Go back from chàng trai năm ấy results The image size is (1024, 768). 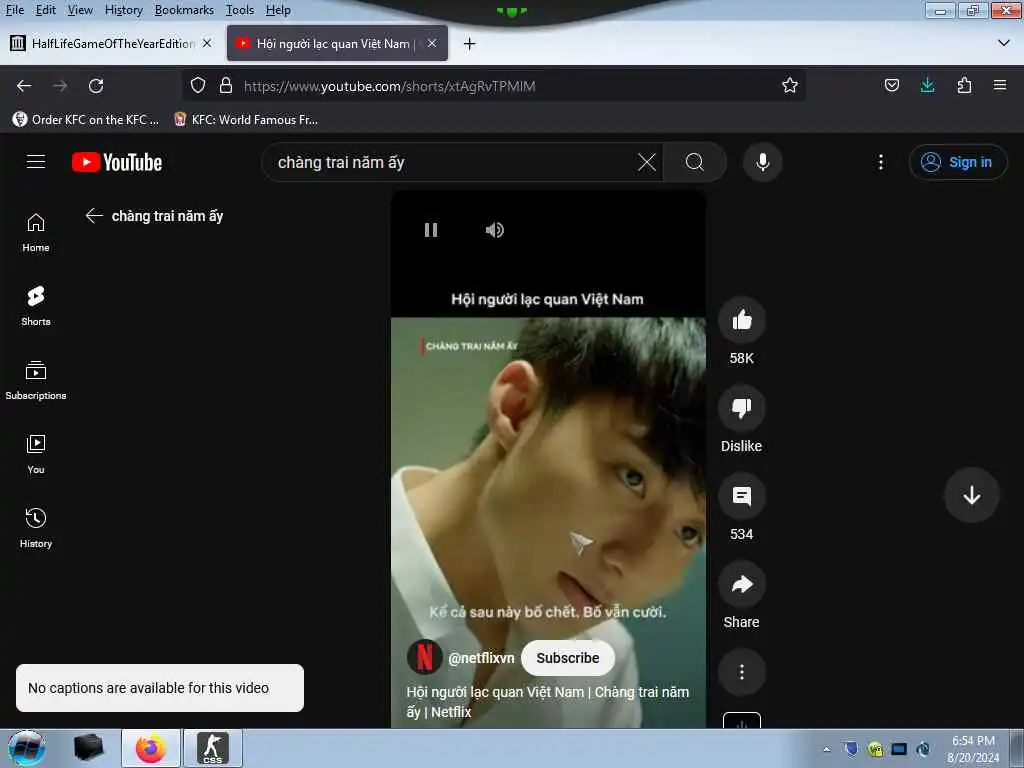coord(94,216)
